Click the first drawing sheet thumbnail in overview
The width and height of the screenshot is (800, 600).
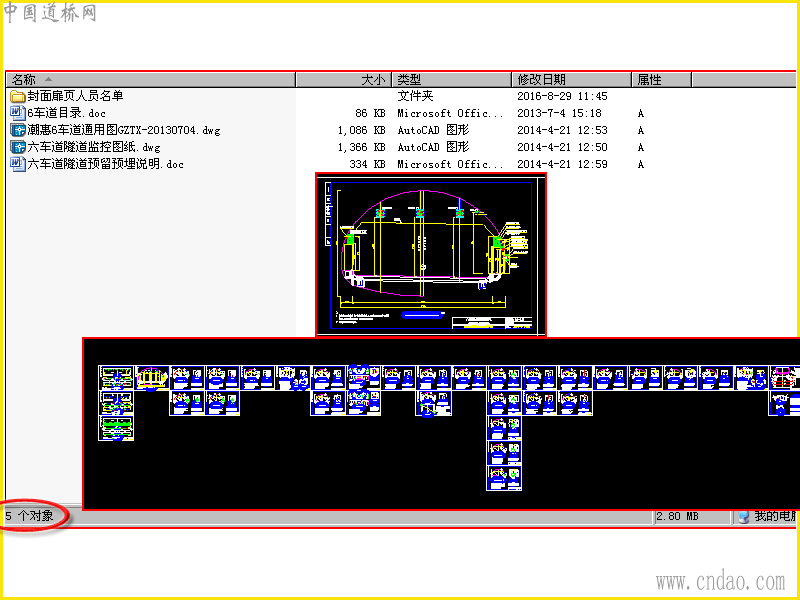pyautogui.click(x=116, y=378)
